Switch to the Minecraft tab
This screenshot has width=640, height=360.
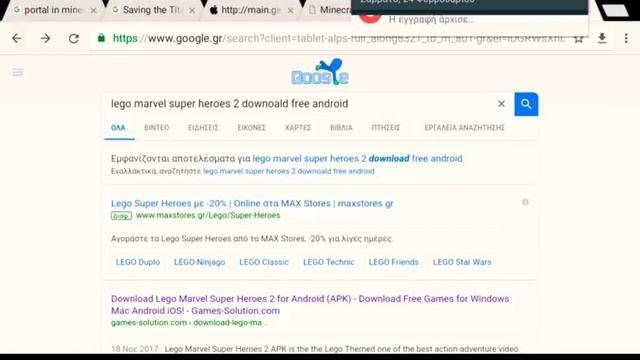(x=330, y=10)
